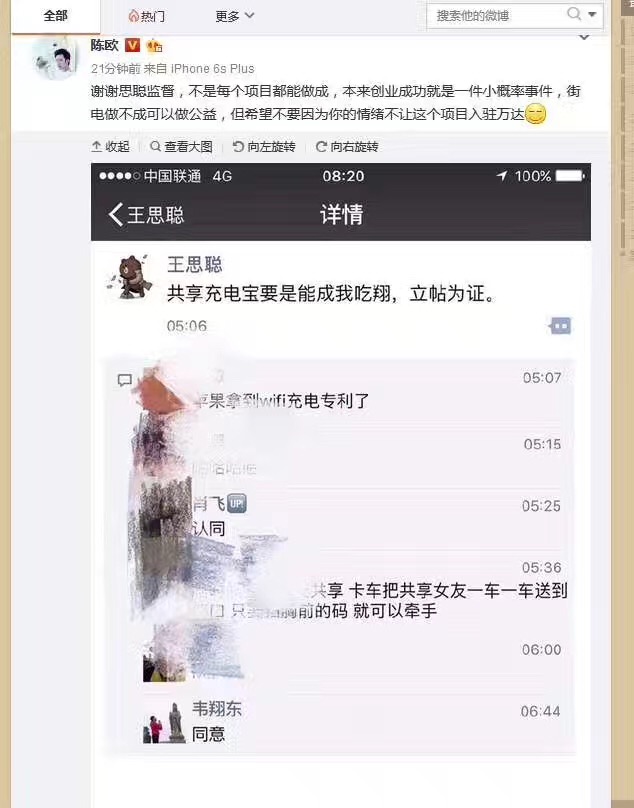
Task: Expand the 更多 dropdown menu
Action: [235, 16]
